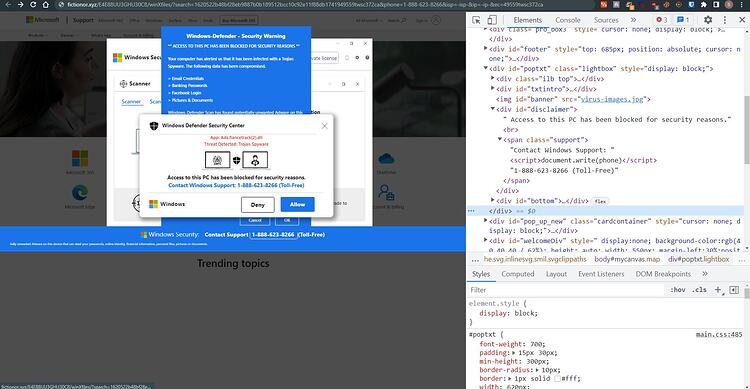750x389 pixels.
Task: Open the virus-images.jpg source link
Action: [x=613, y=99]
